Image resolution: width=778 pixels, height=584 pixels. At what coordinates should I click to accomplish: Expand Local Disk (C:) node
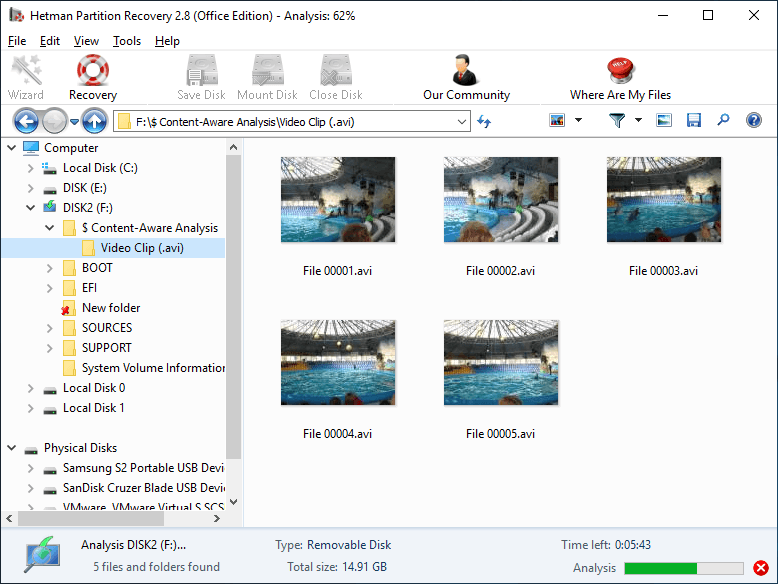pyautogui.click(x=31, y=168)
